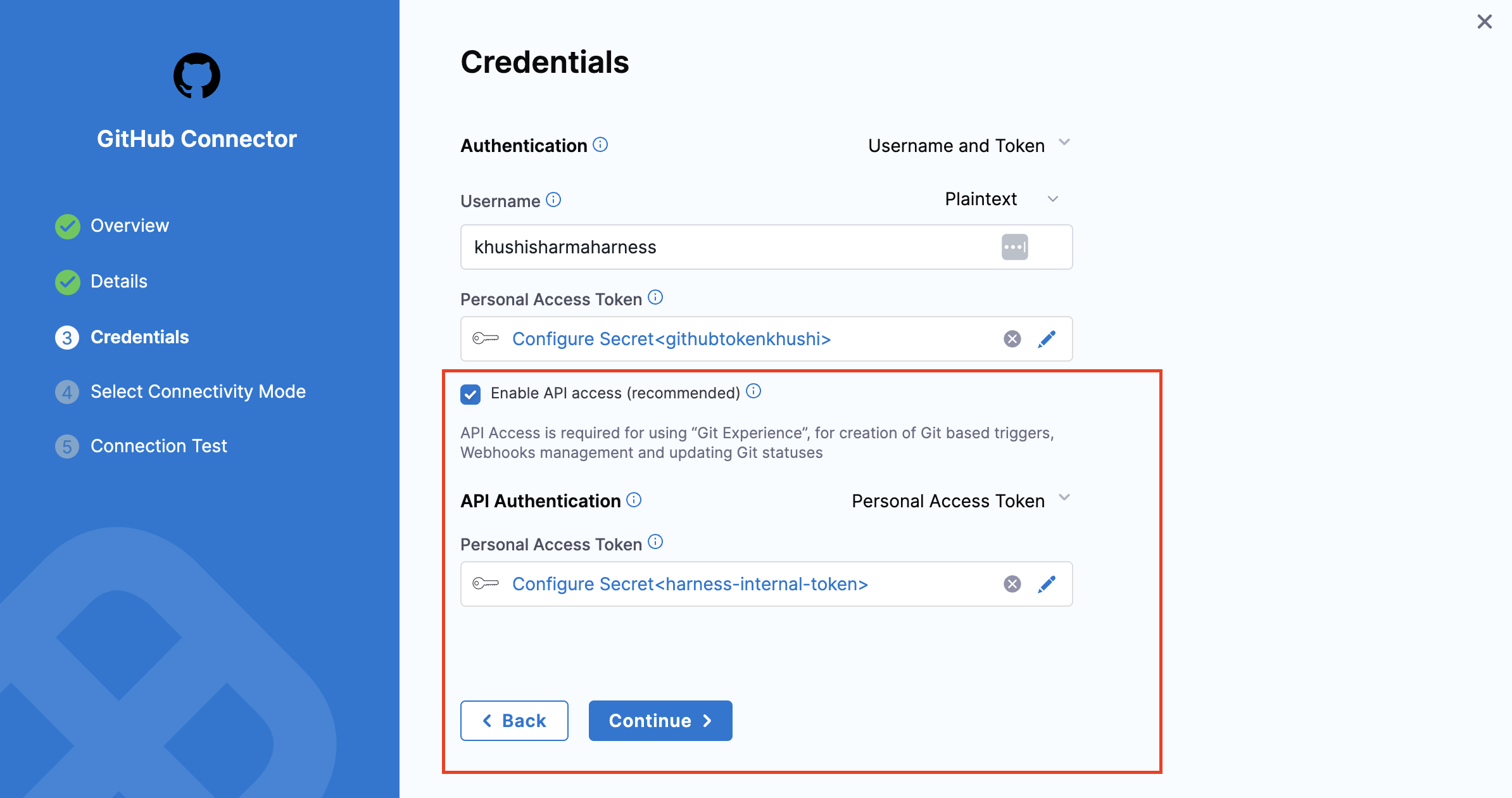Go to the Overview step

pos(129,226)
